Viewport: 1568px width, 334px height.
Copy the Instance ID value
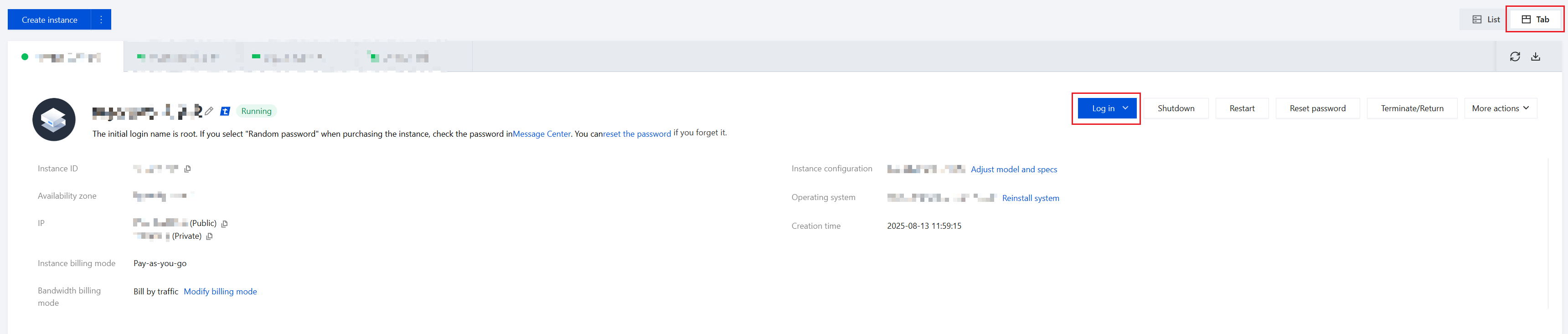187,169
